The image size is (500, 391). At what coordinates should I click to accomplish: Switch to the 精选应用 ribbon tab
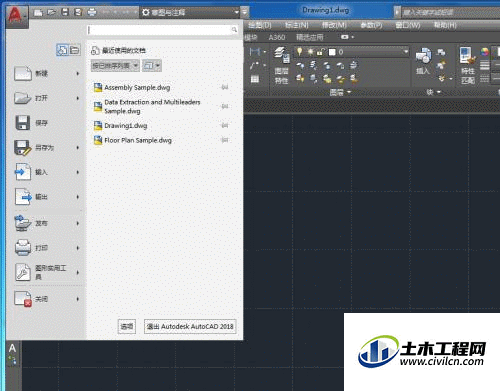point(310,37)
